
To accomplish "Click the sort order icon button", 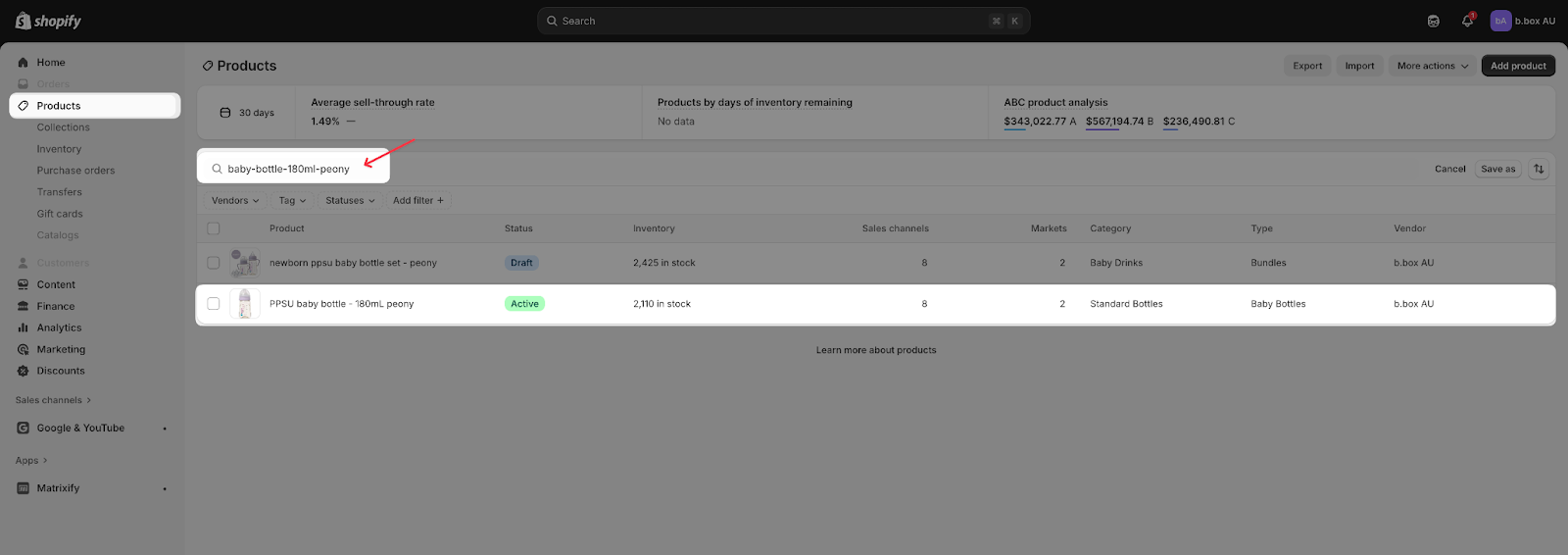I will 1539,169.
